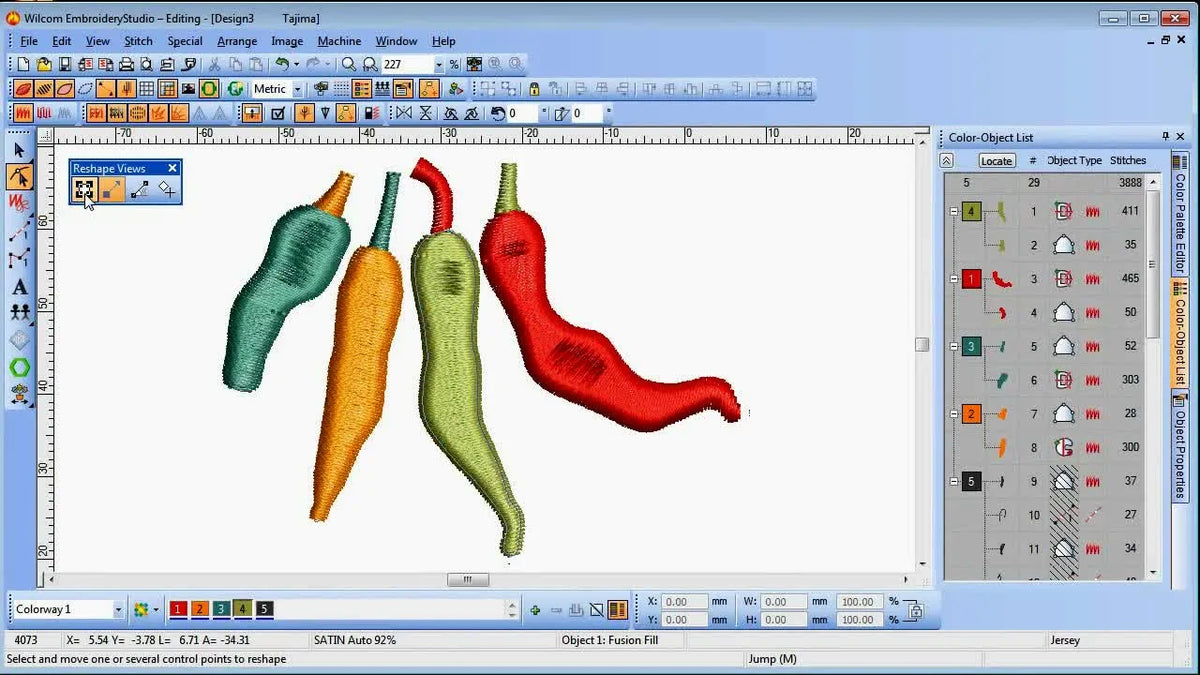This screenshot has height=675, width=1200.
Task: Toggle the checkmark box in stitch toolbar
Action: point(278,114)
